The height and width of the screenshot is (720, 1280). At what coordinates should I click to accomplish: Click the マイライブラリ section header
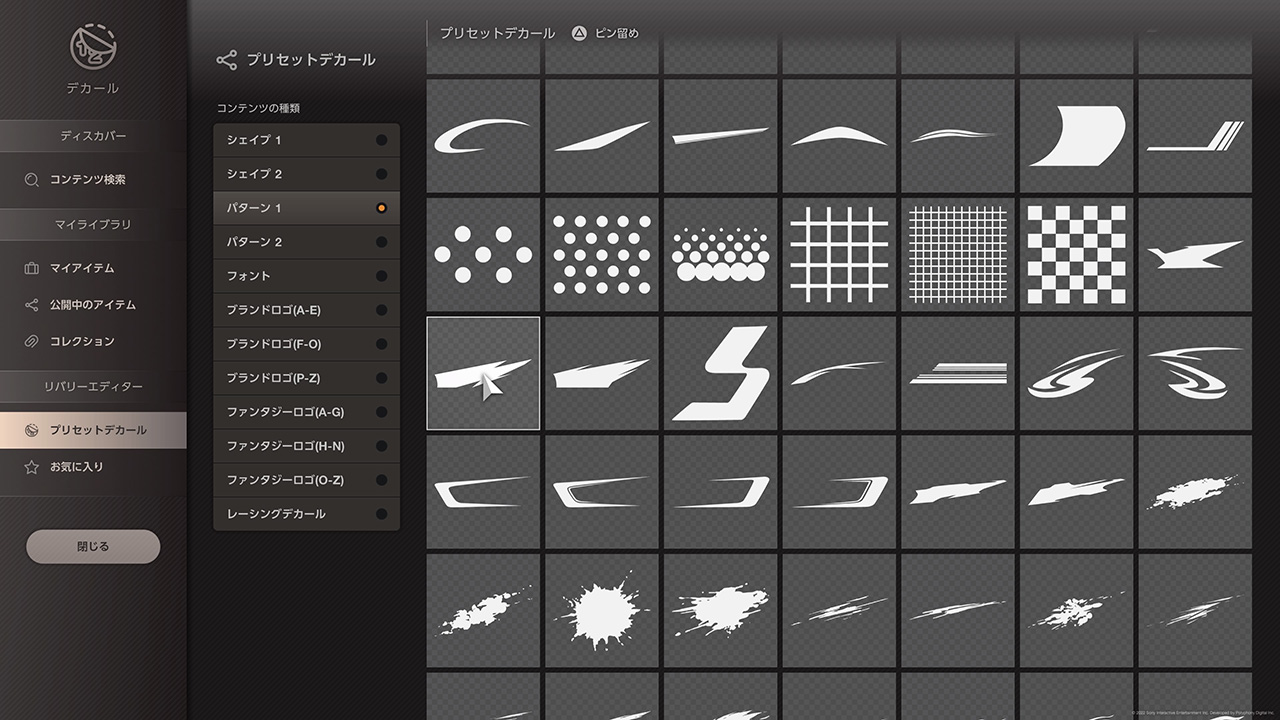(x=93, y=225)
